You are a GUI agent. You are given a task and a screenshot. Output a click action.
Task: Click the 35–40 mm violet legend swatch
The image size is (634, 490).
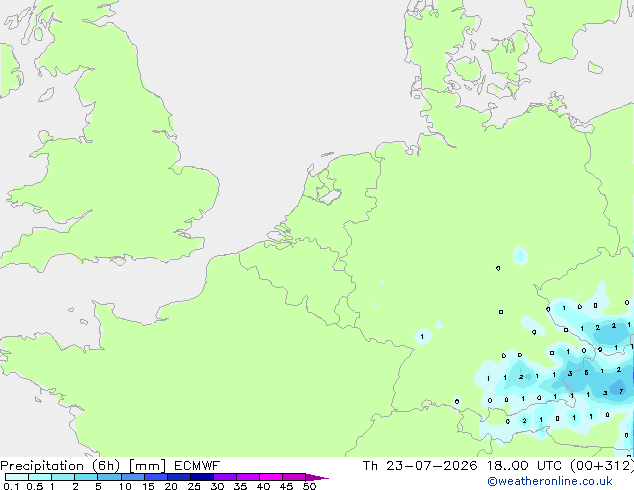click(x=248, y=477)
